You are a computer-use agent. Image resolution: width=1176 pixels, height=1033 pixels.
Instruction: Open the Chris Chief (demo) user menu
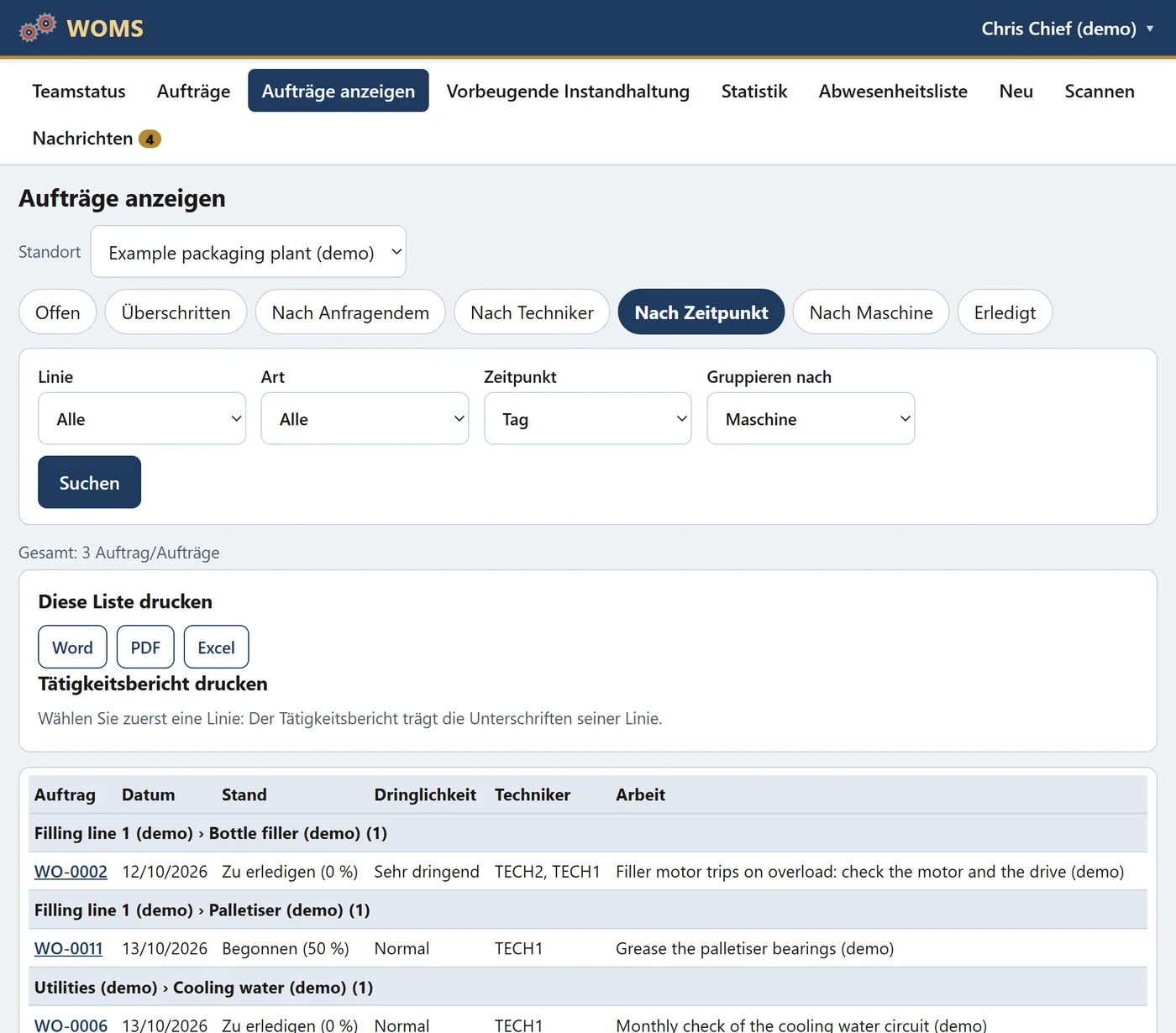pyautogui.click(x=1067, y=29)
